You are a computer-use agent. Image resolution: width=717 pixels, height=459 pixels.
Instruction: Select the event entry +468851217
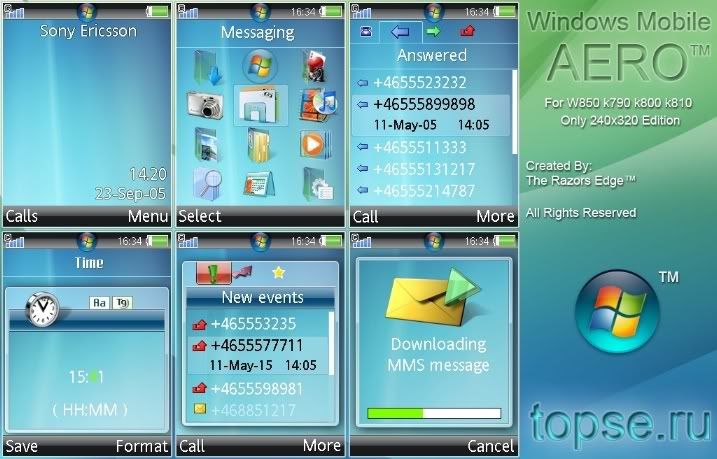[257, 410]
